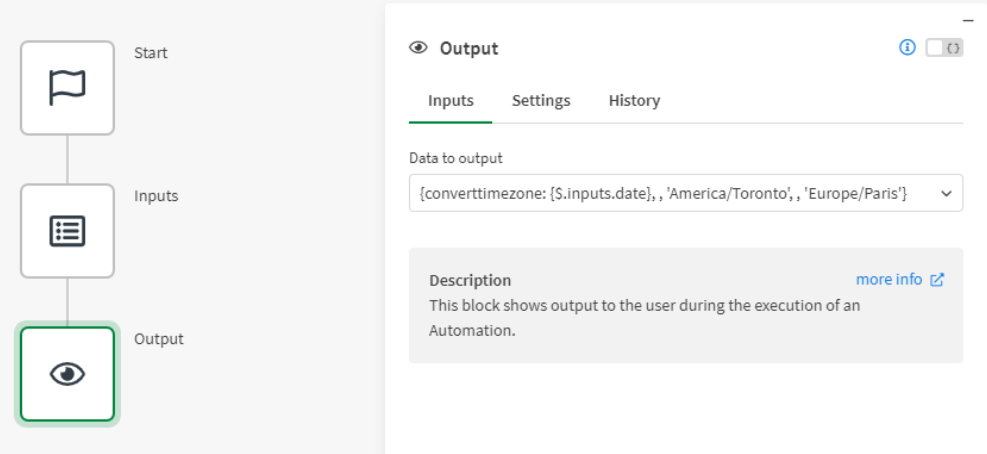Toggle the raw code view switch

click(x=944, y=48)
